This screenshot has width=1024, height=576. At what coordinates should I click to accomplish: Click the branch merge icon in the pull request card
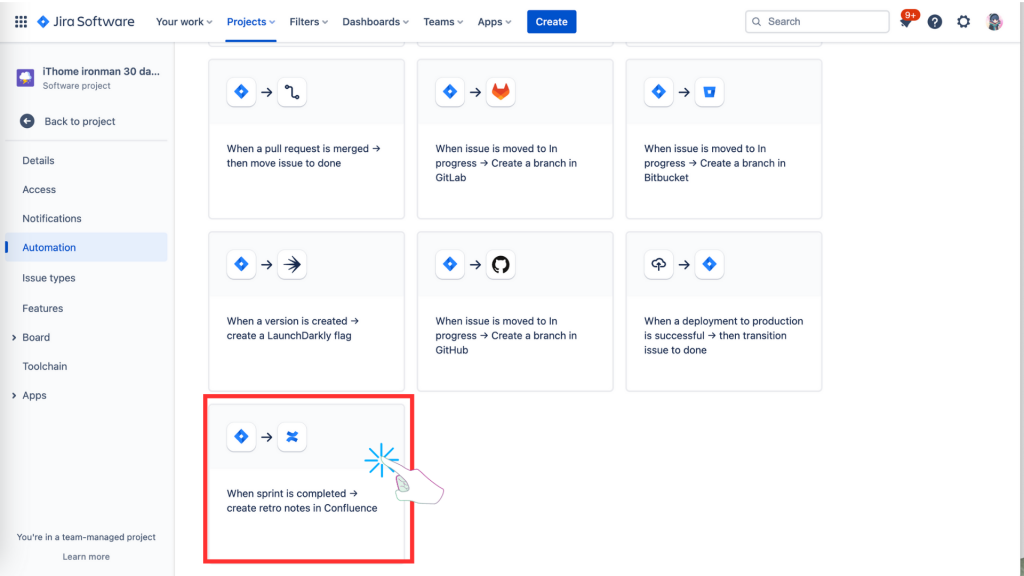point(292,92)
